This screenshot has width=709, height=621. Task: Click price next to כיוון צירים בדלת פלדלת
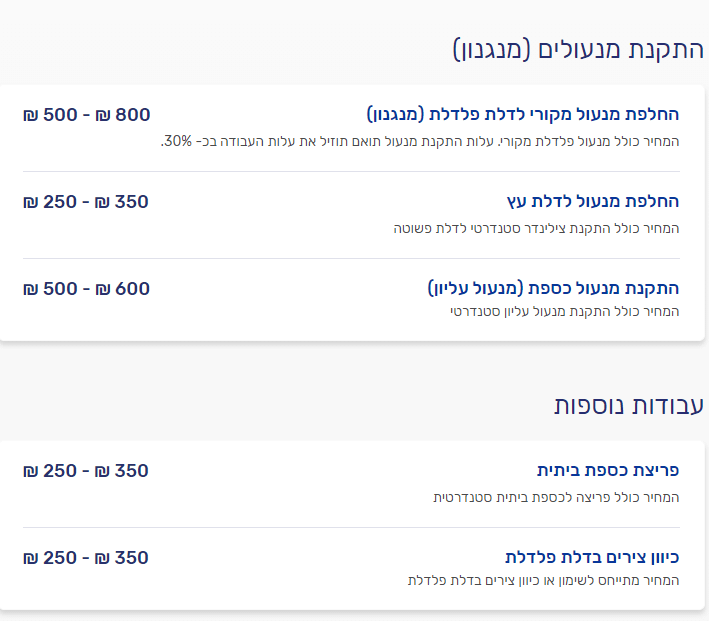coord(86,558)
